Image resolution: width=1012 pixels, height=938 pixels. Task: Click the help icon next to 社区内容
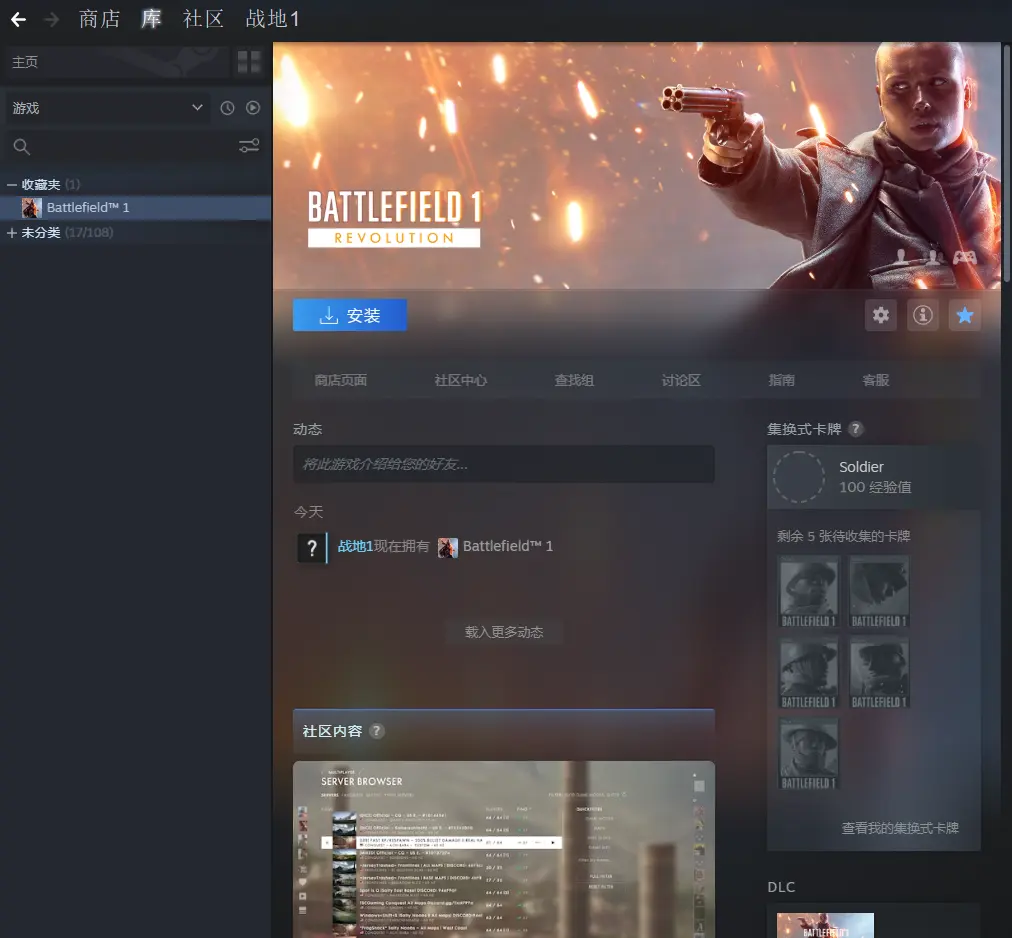point(376,731)
